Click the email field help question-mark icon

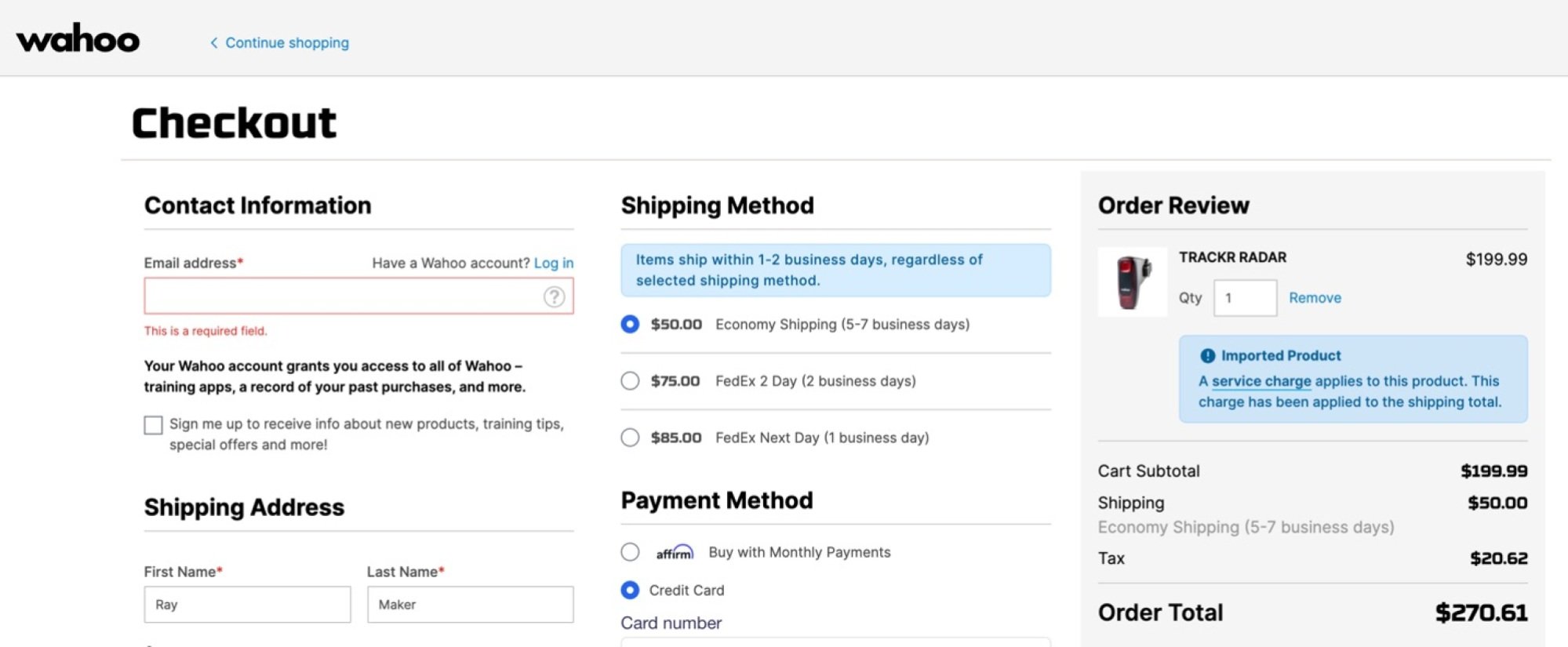tap(554, 296)
